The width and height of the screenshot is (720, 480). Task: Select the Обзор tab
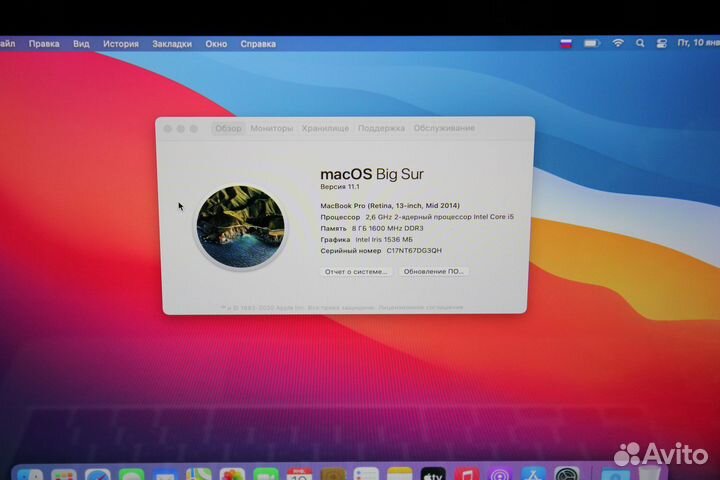[x=228, y=128]
